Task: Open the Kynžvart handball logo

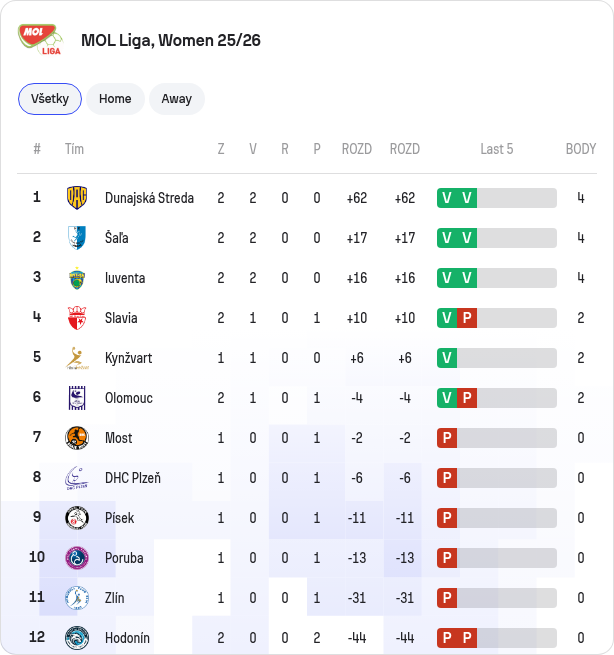Action: pos(77,358)
